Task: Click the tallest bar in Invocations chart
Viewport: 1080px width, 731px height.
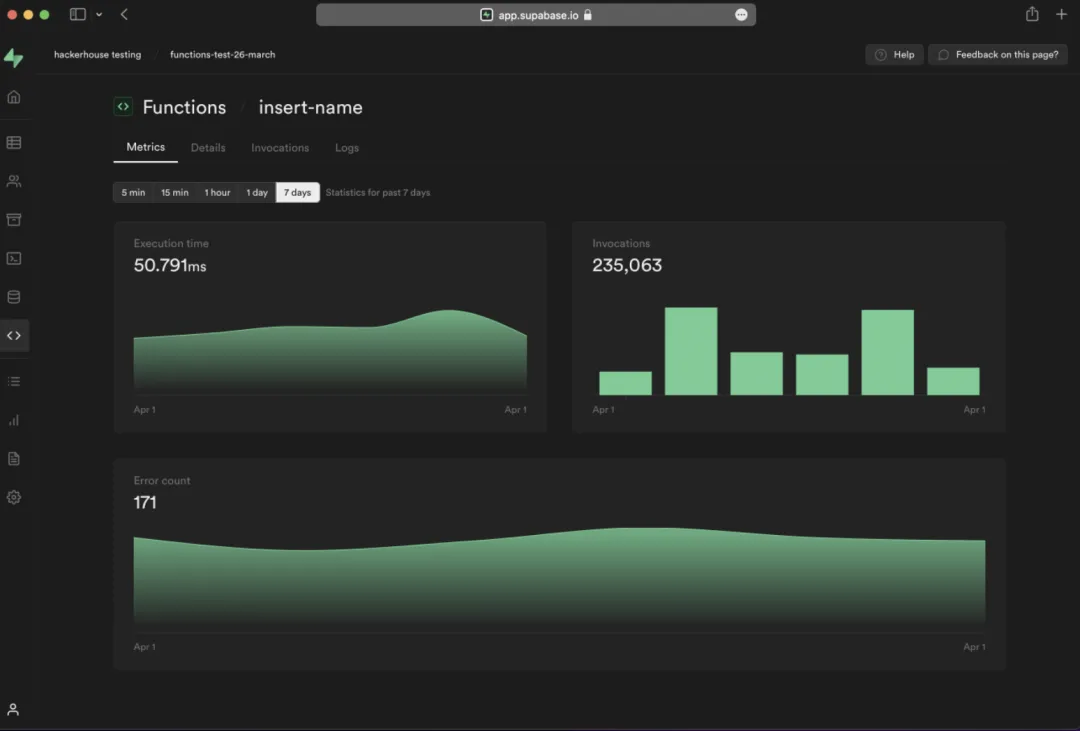Action: click(691, 351)
